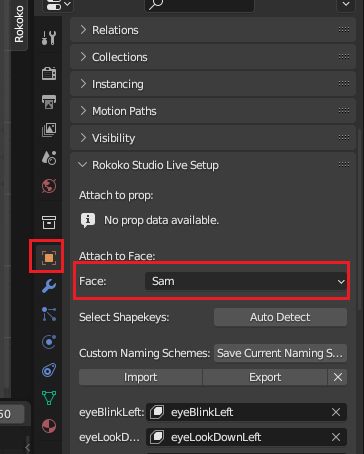Clear the eyeLookDownLeft shapekey field

336,437
